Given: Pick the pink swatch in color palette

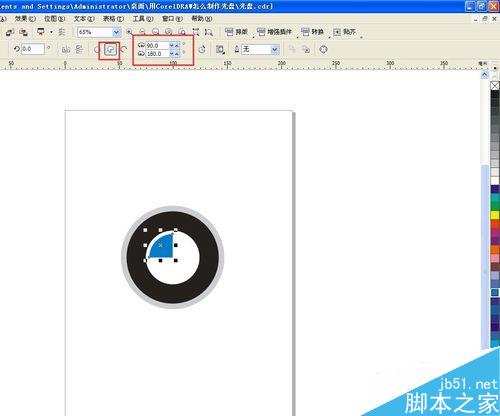Looking at the screenshot, I should [495, 258].
